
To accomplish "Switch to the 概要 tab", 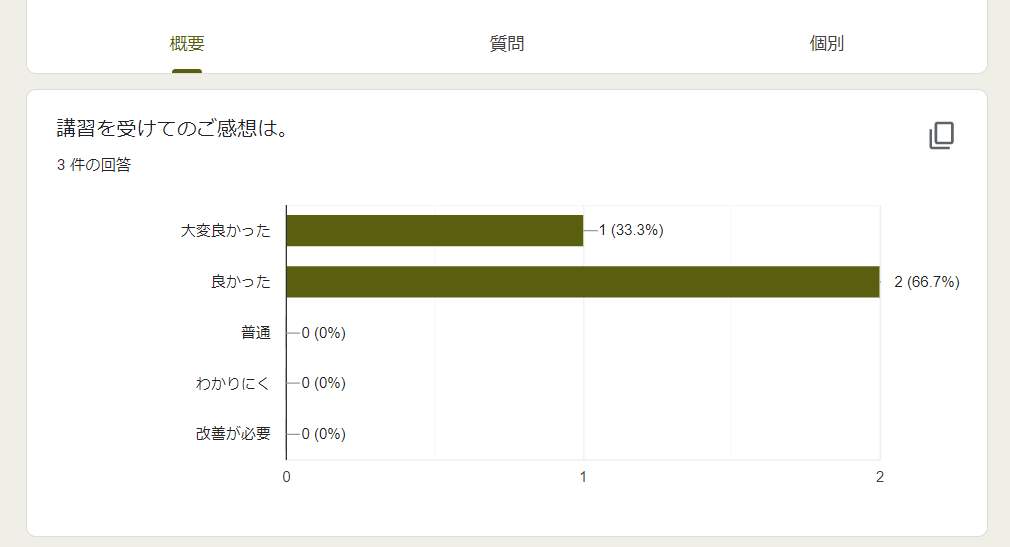I will click(x=187, y=44).
